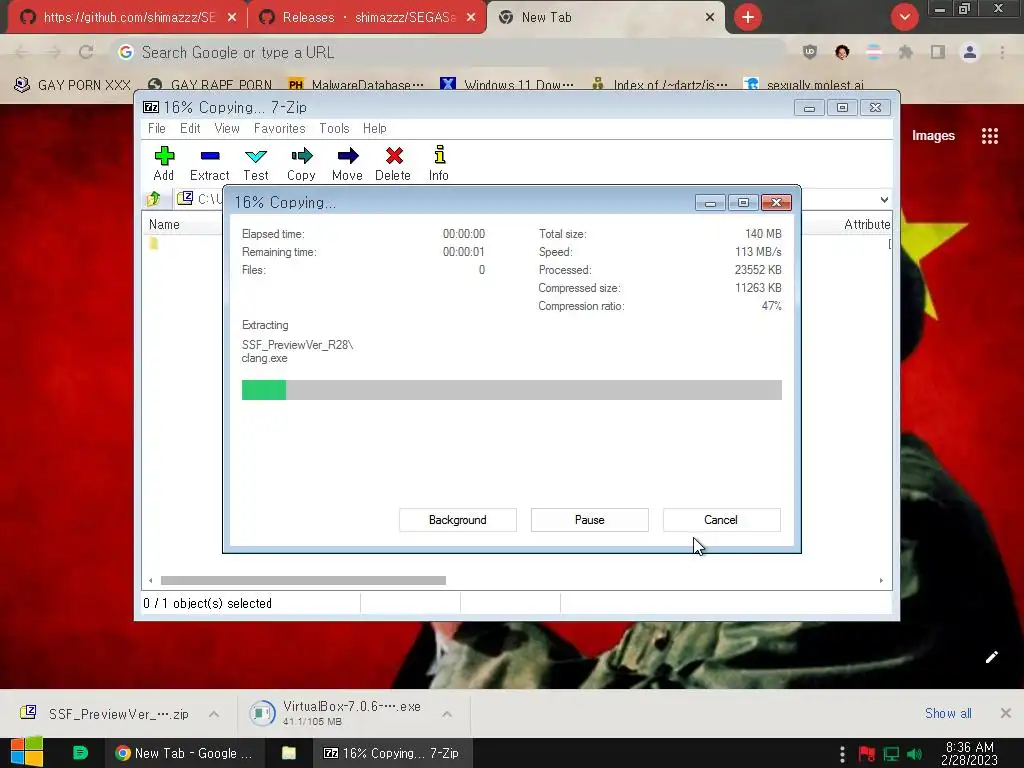Reload the page in Chrome

[x=86, y=52]
